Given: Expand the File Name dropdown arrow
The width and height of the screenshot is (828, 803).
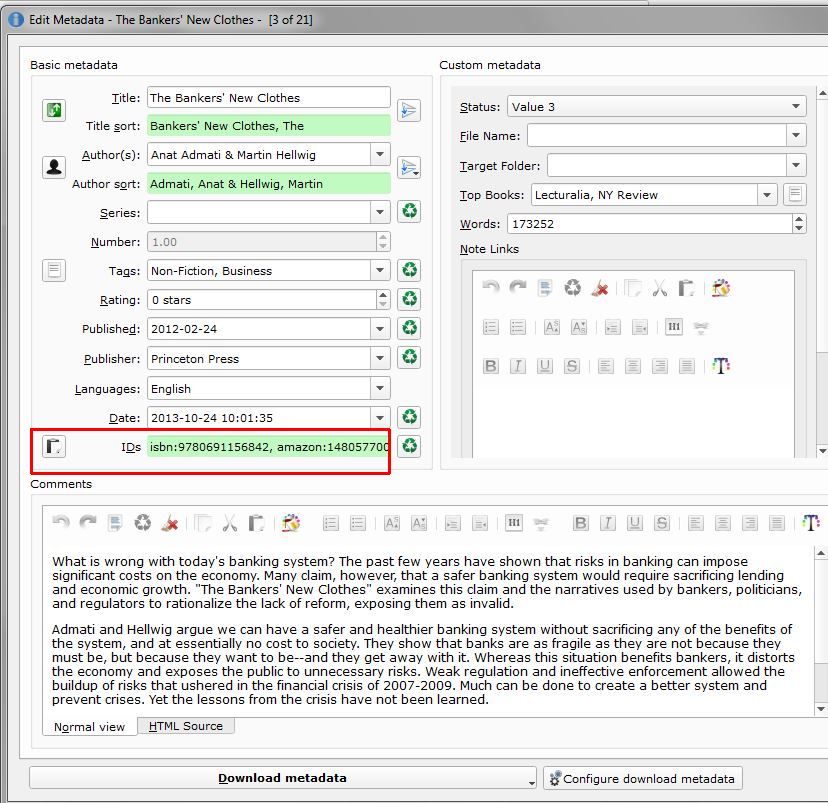Looking at the screenshot, I should coord(796,135).
